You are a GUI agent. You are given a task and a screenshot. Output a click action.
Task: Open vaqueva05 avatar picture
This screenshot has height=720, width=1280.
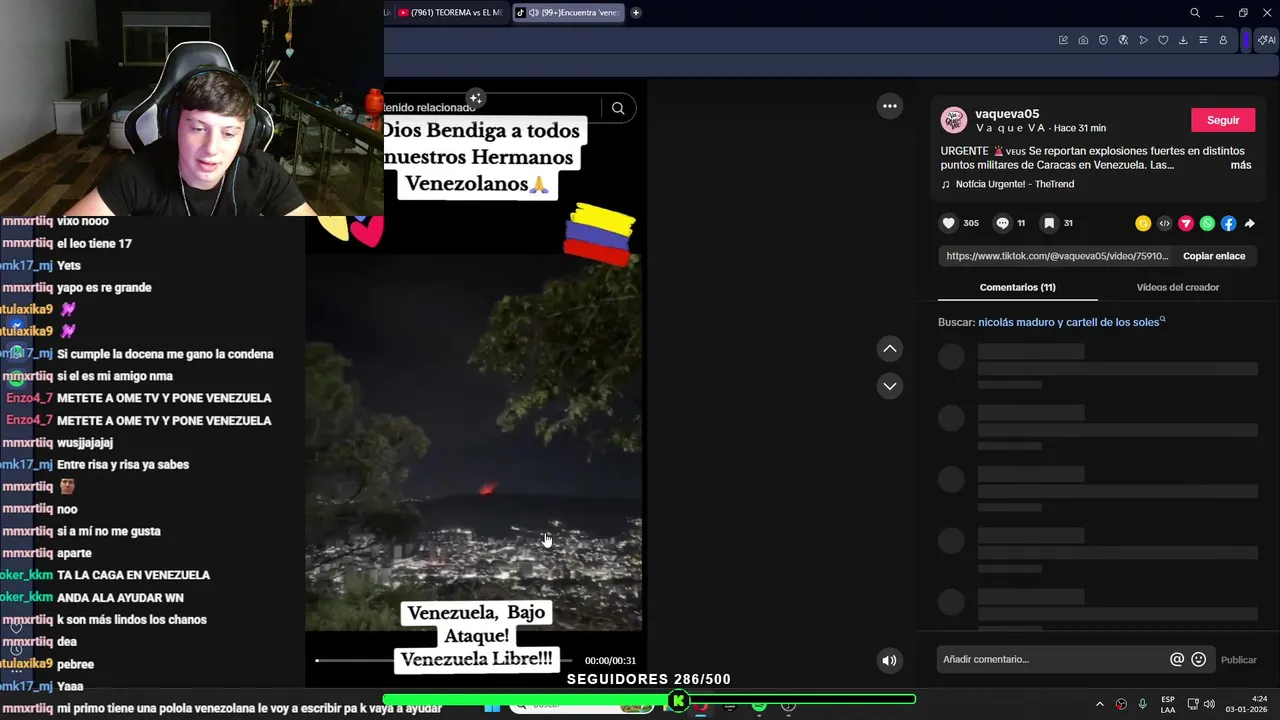click(x=954, y=120)
